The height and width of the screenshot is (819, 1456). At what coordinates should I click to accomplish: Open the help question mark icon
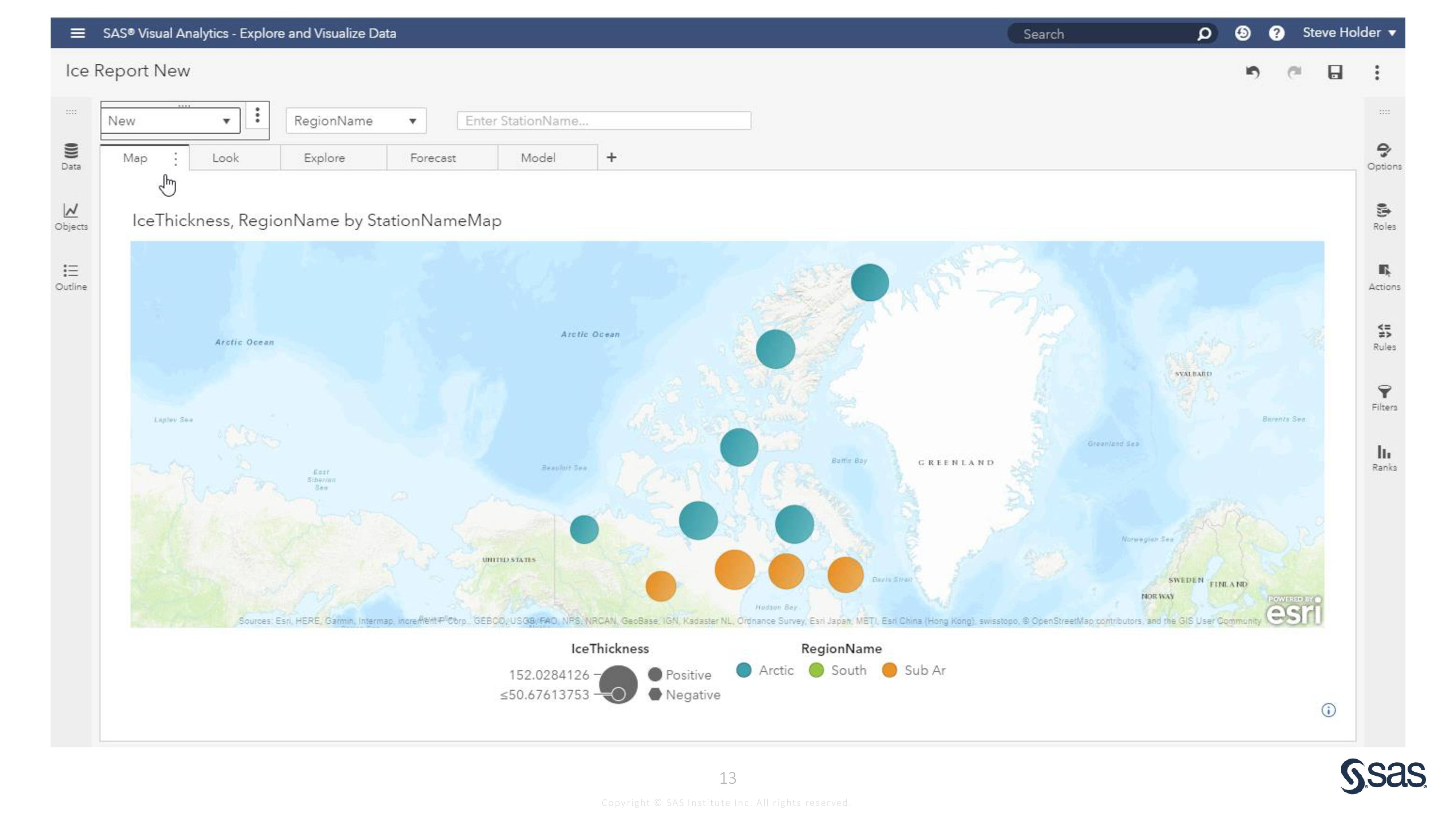(x=1276, y=33)
